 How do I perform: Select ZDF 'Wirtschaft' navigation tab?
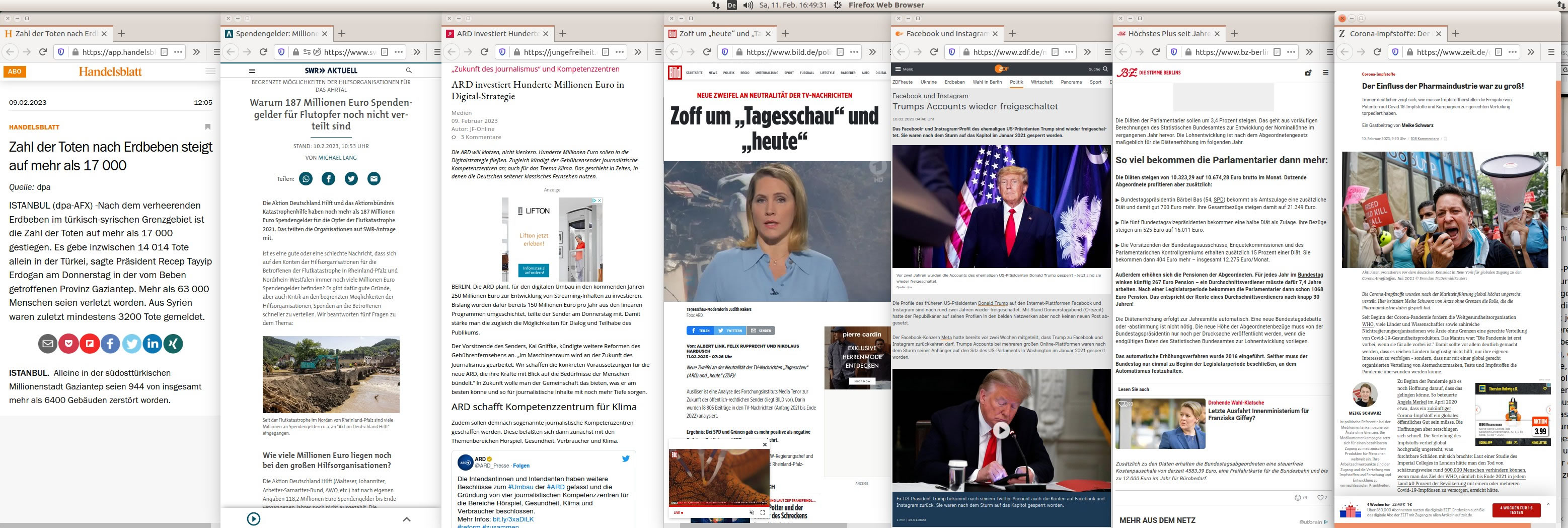point(1041,82)
